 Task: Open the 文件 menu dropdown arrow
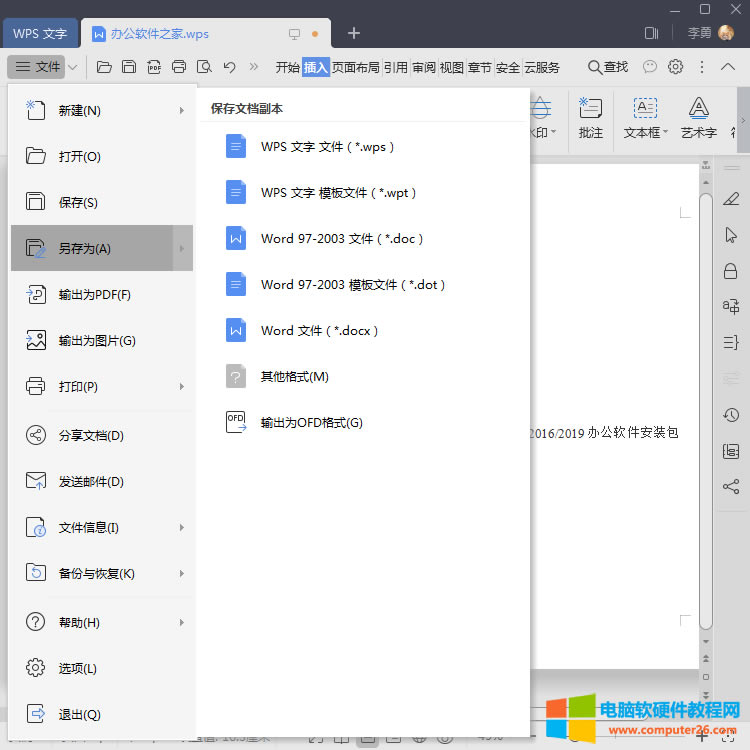coord(74,67)
